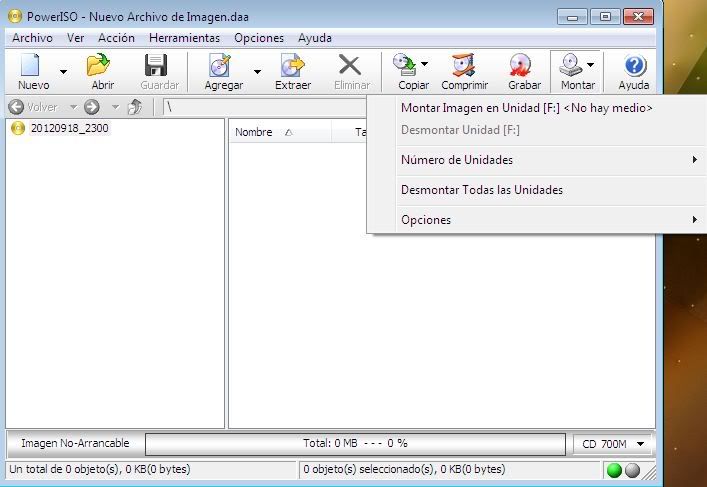The height and width of the screenshot is (487, 707).
Task: Open the Opciones menu in menu bar
Action: [259, 38]
